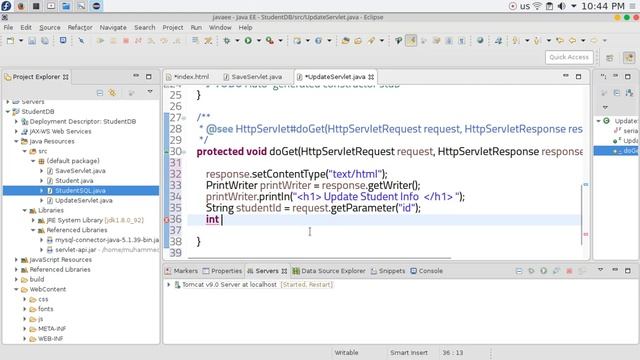Select Student.java in Project Explorer
The height and width of the screenshot is (360, 640).
(74, 181)
